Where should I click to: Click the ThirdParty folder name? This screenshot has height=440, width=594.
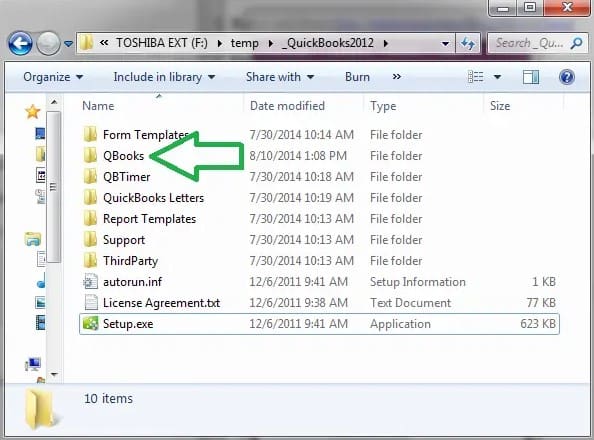tap(130, 261)
